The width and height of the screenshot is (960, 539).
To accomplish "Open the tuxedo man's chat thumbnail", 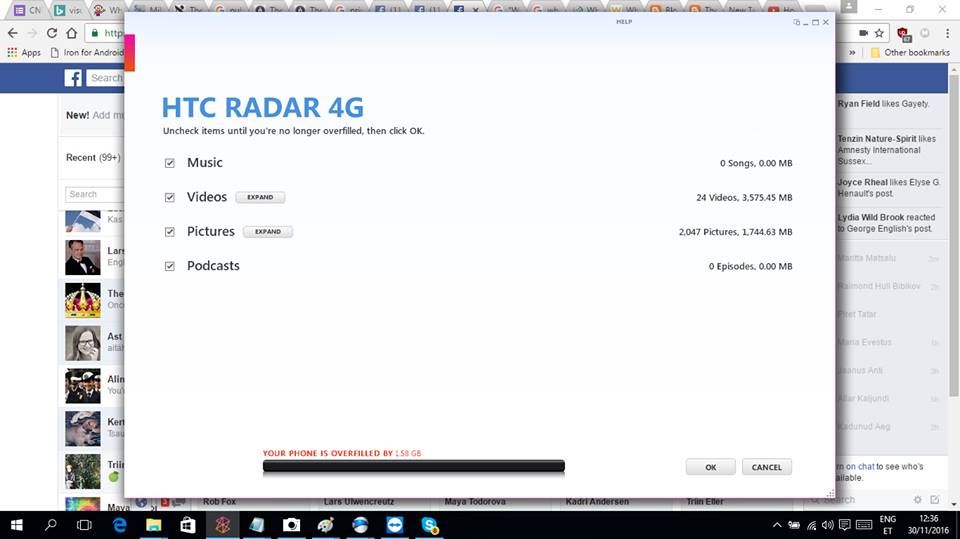I will click(83, 257).
